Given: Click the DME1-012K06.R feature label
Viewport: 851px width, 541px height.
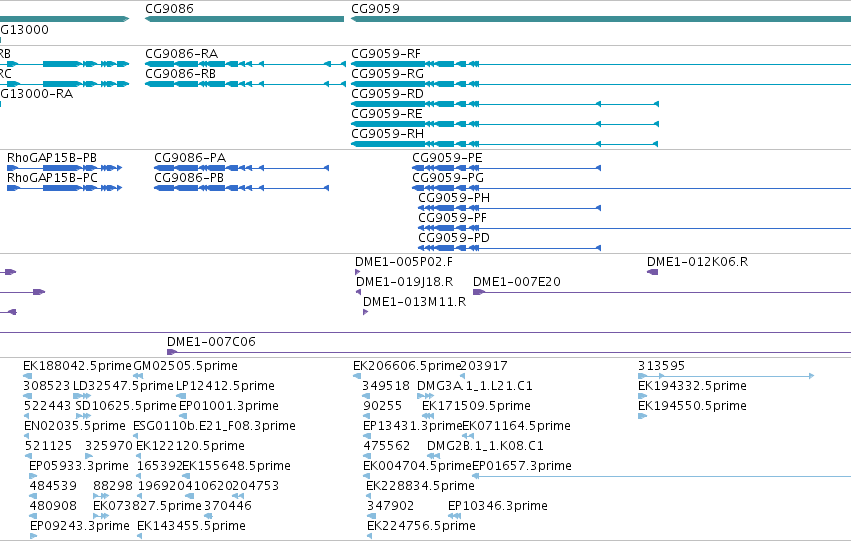Looking at the screenshot, I should tap(697, 262).
